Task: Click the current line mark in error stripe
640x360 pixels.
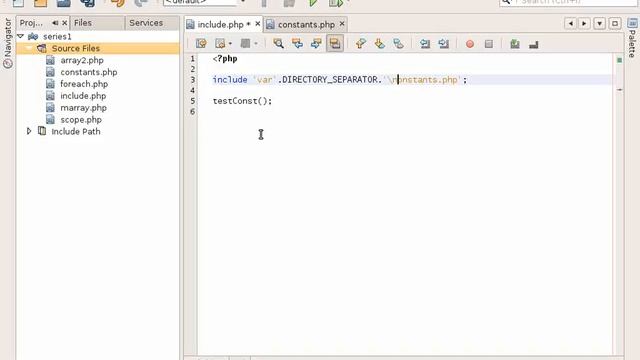Action: [x=619, y=90]
